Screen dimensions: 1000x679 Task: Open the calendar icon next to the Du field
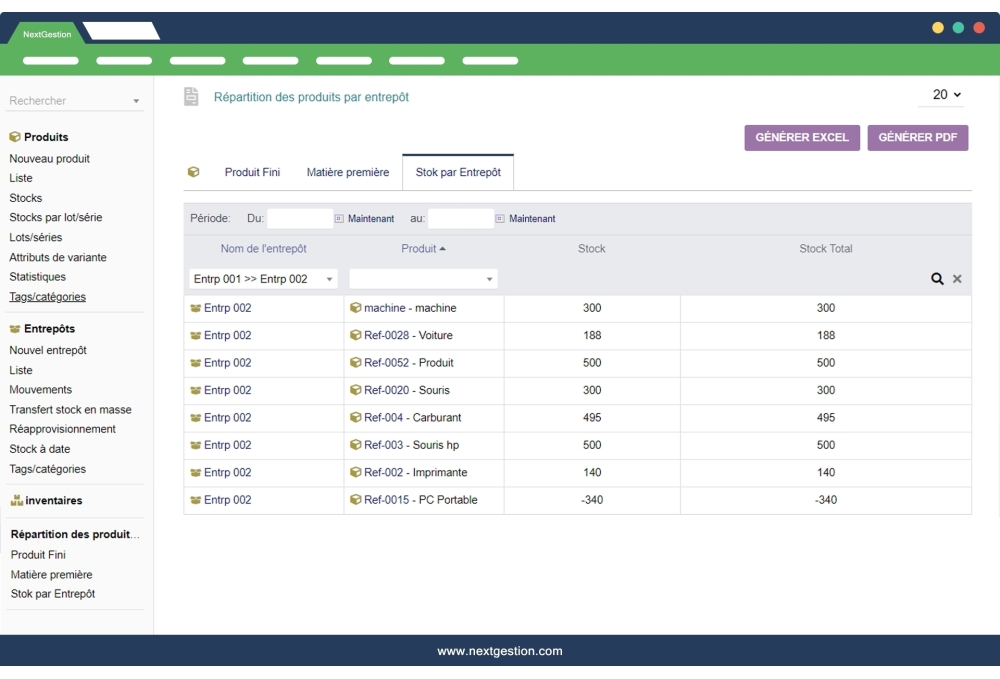[335, 218]
